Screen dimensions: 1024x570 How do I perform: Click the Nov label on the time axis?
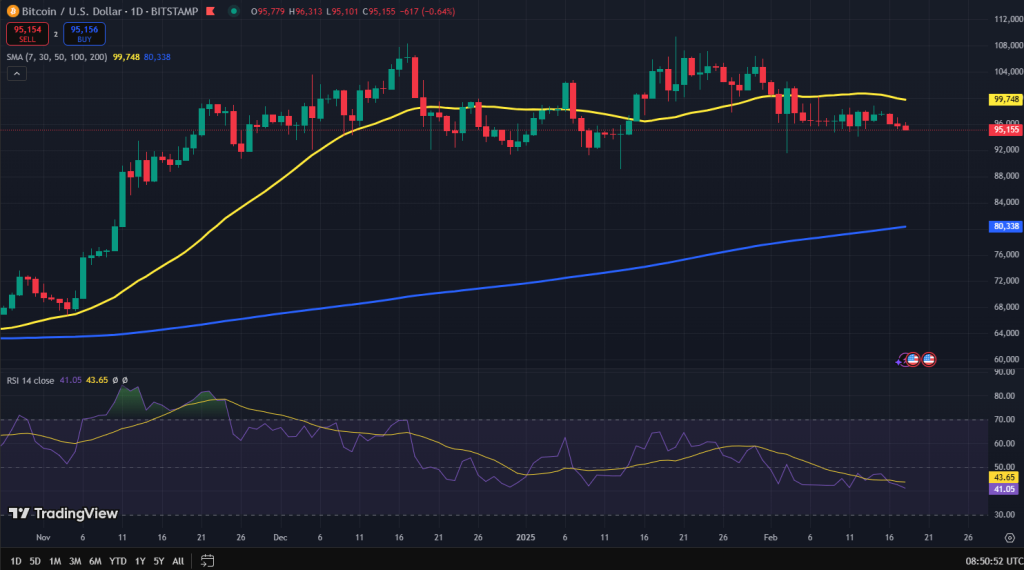43,537
